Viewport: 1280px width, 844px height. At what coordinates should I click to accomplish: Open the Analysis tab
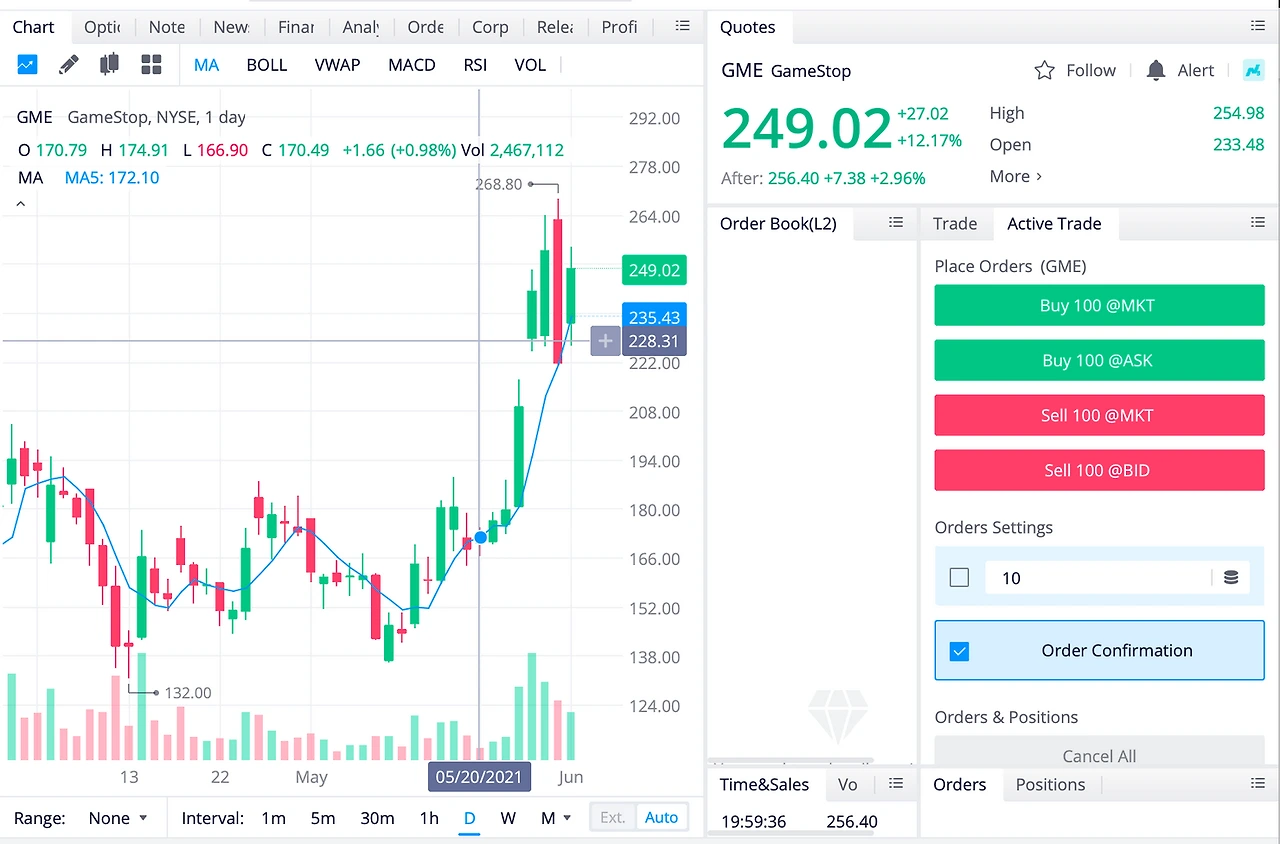[x=360, y=27]
